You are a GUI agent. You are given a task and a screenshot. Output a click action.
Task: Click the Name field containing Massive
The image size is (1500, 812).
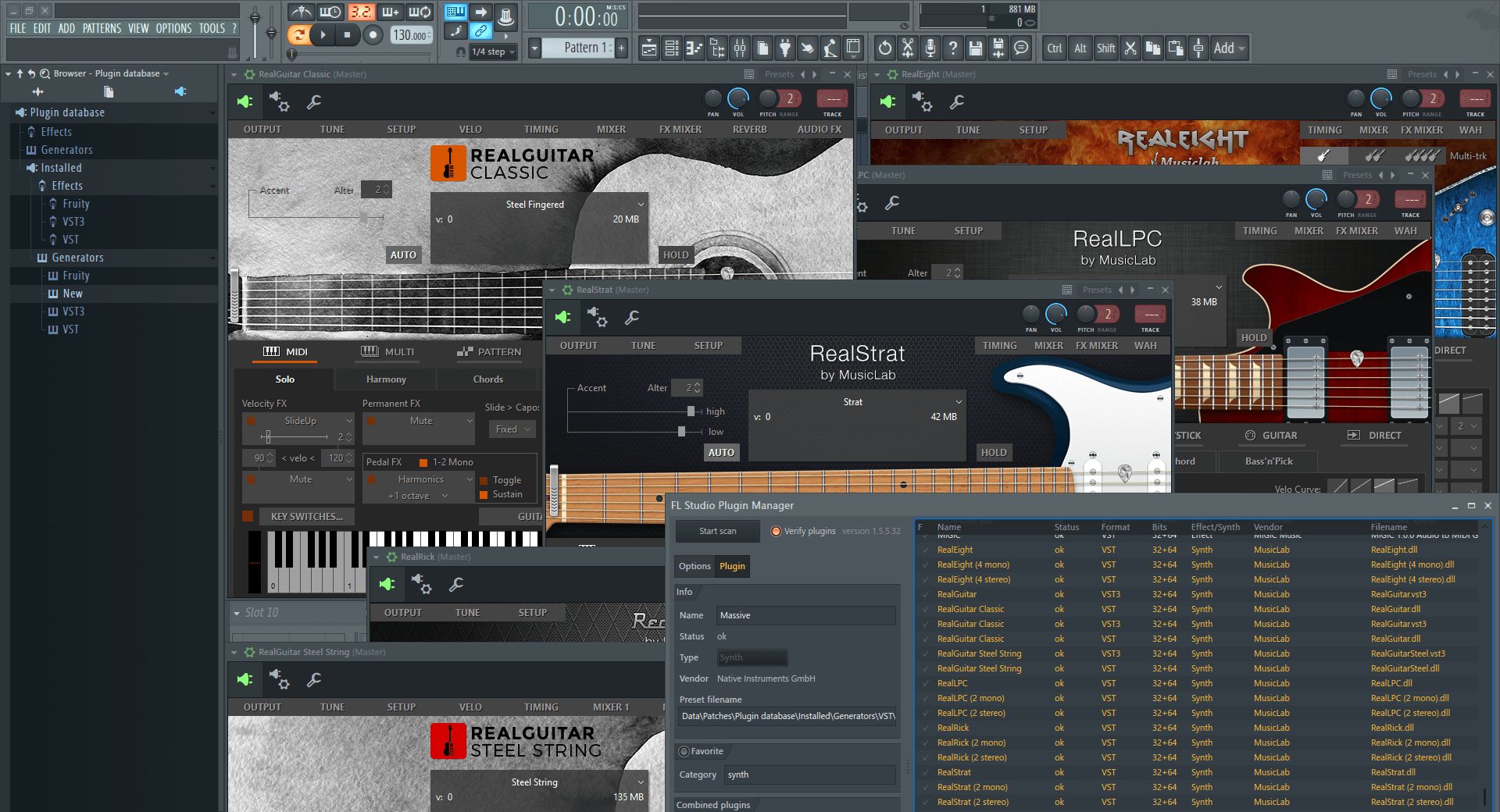[x=805, y=615]
